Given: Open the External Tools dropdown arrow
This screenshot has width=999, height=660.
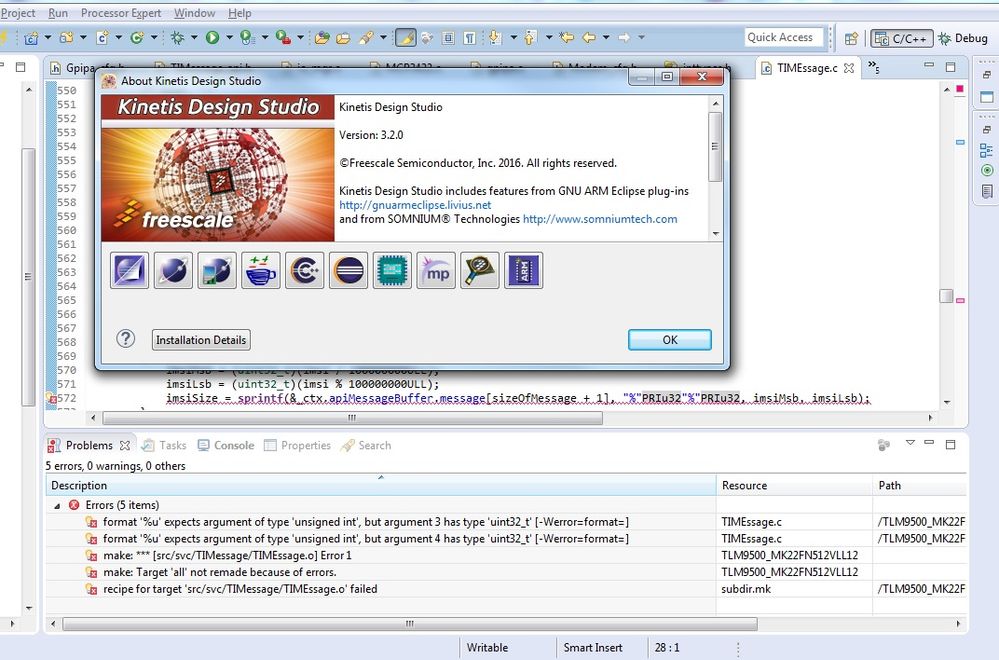Looking at the screenshot, I should pyautogui.click(x=300, y=38).
